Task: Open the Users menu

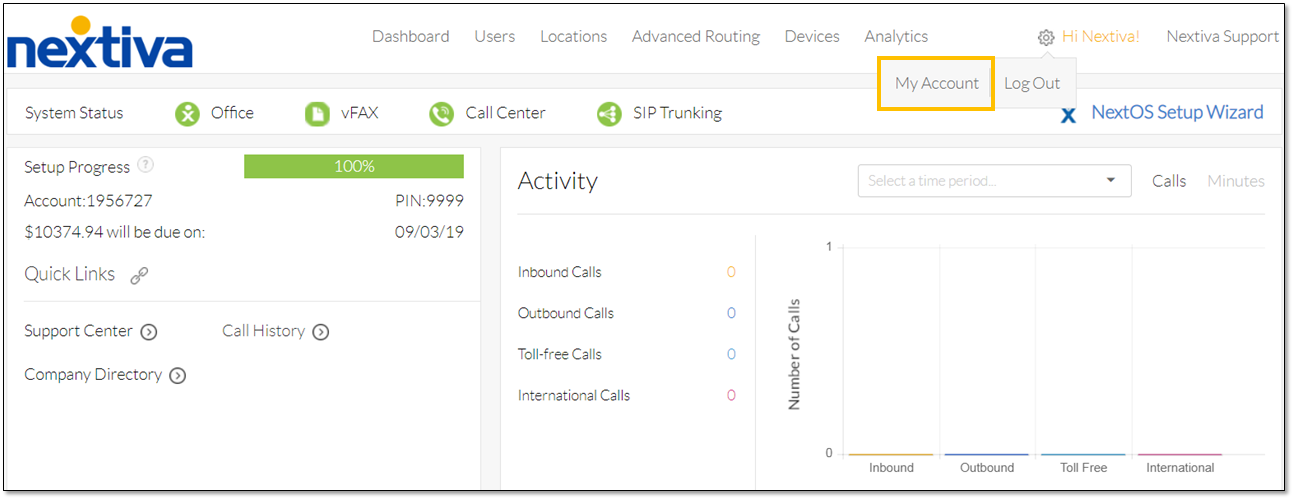Action: click(x=495, y=36)
